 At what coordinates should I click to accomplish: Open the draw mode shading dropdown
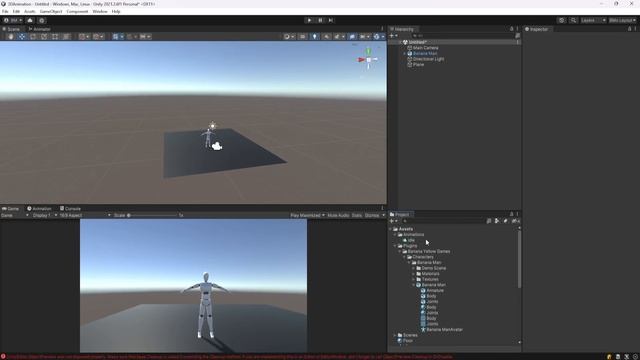pos(289,37)
